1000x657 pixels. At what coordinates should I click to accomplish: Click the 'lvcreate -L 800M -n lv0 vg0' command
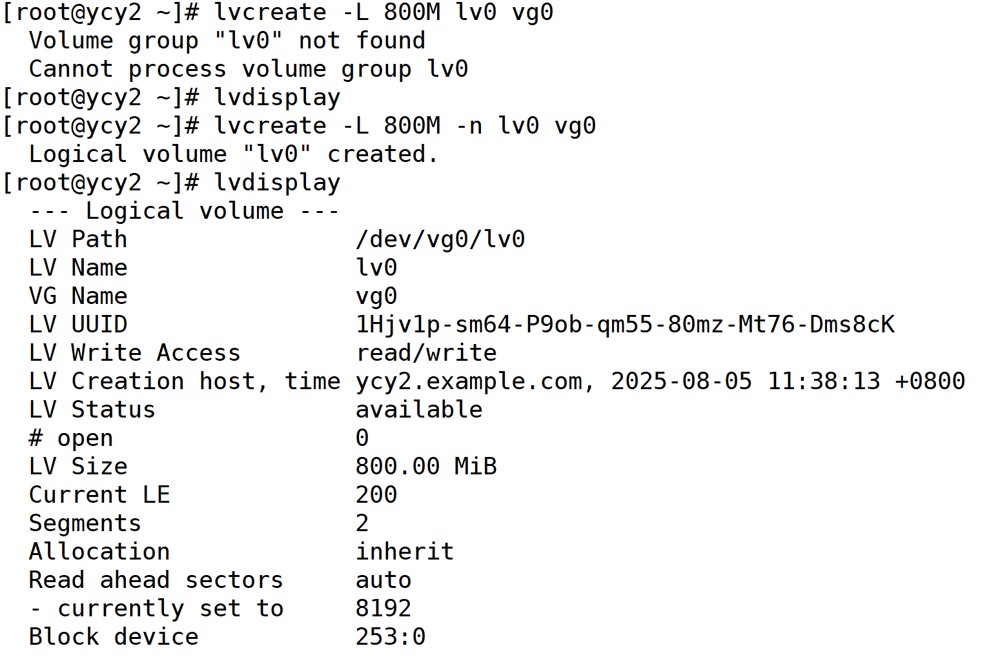[x=405, y=126]
